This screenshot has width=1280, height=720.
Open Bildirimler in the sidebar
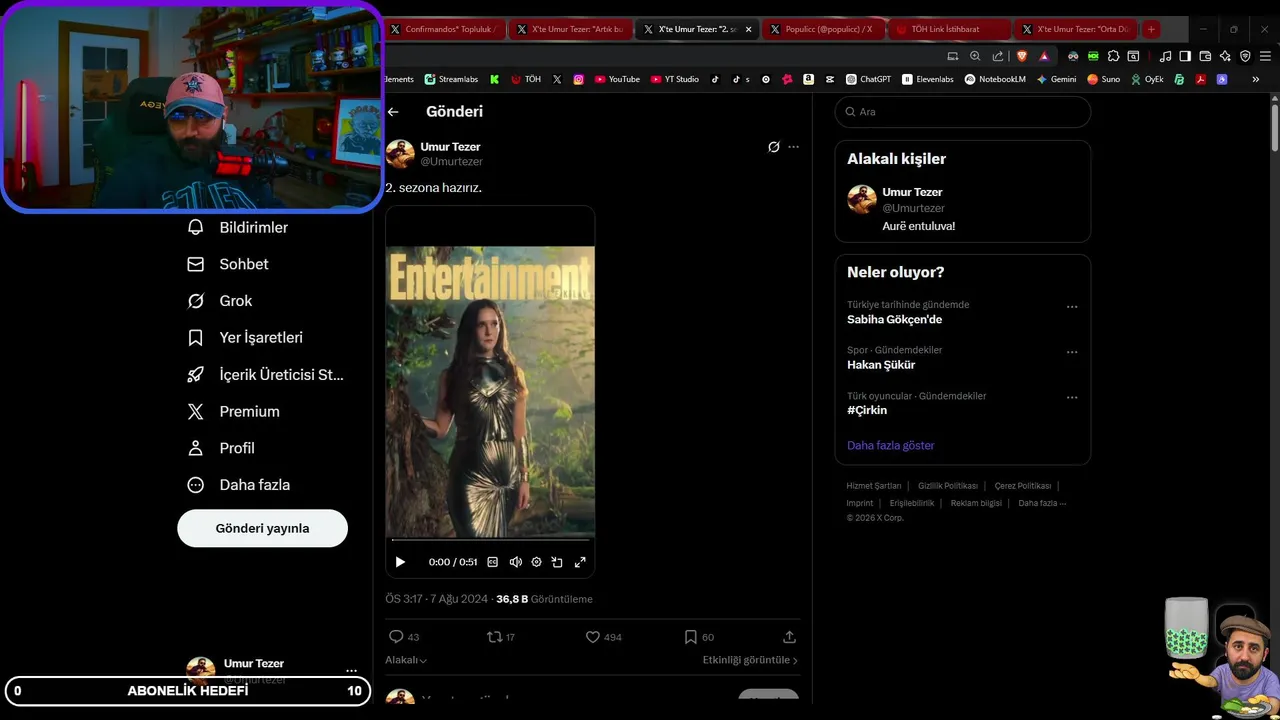coord(238,228)
